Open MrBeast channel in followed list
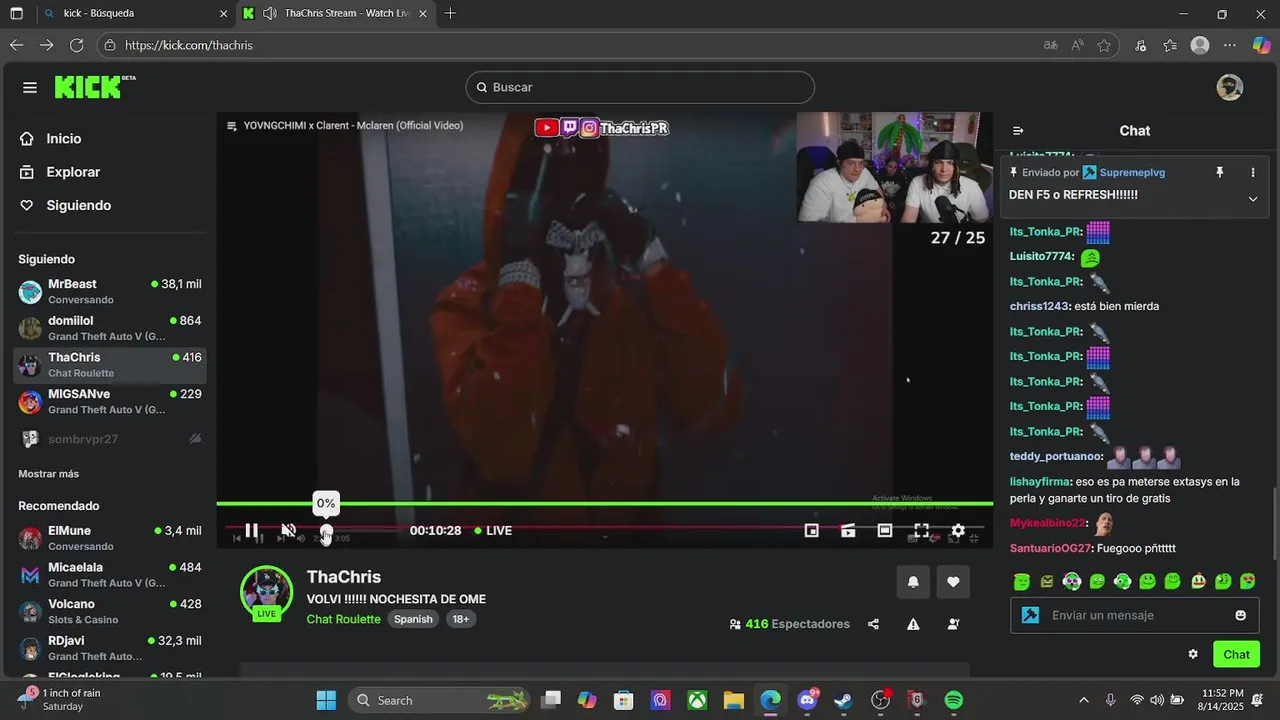The height and width of the screenshot is (720, 1280). [110, 291]
